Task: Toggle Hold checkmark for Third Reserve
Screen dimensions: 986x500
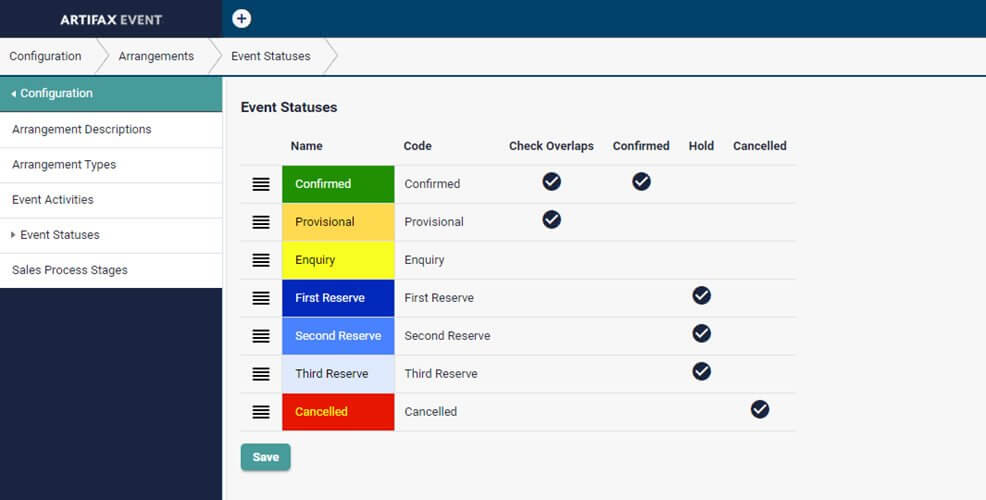Action: (702, 372)
